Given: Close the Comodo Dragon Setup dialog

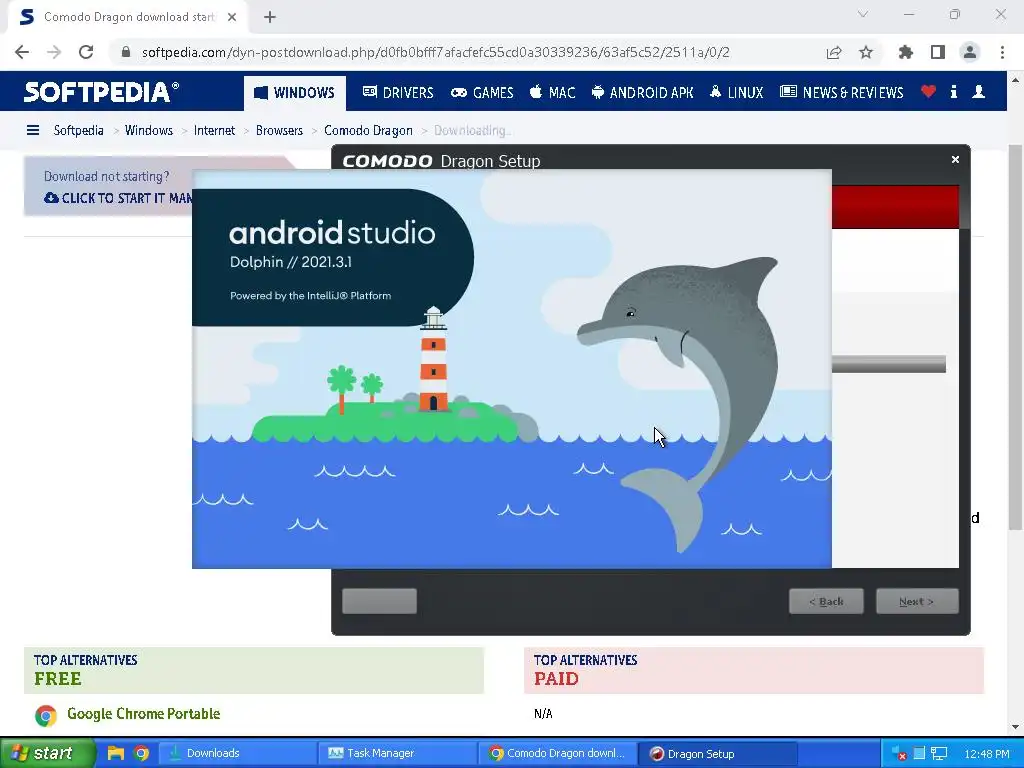Looking at the screenshot, I should [955, 159].
